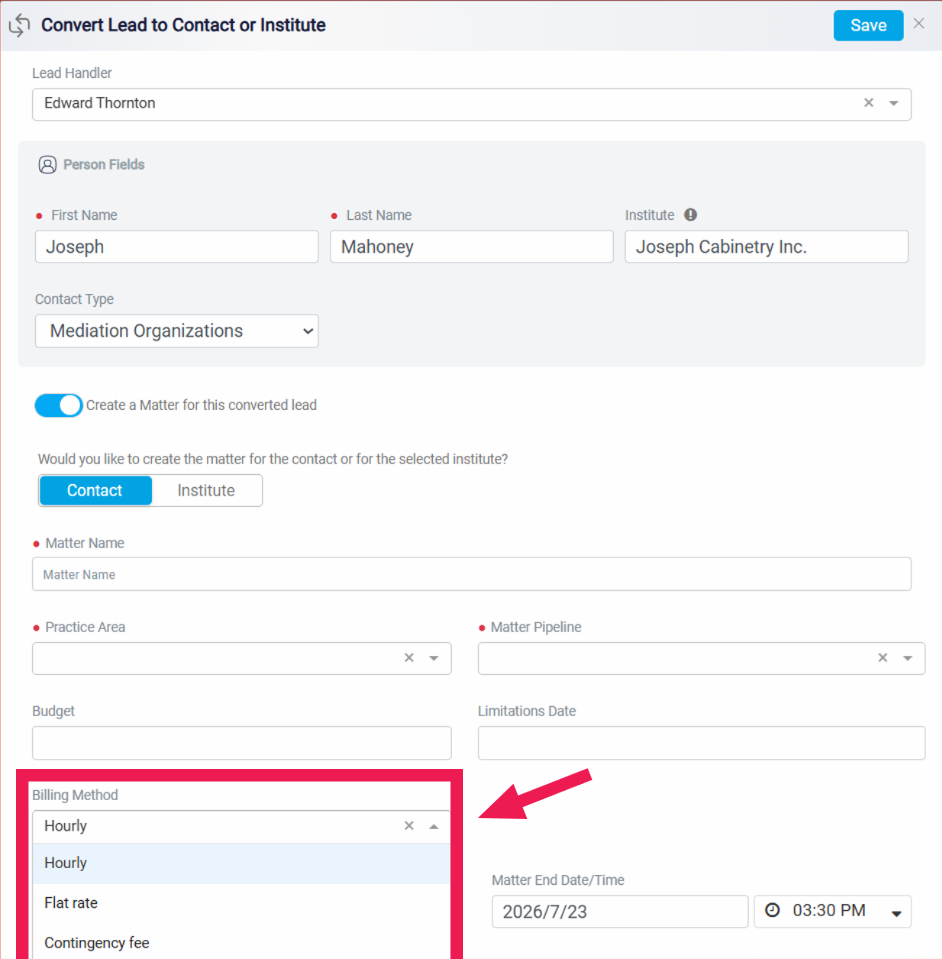The height and width of the screenshot is (959, 942).
Task: Expand the Lead Handler dropdown arrow
Action: (894, 103)
